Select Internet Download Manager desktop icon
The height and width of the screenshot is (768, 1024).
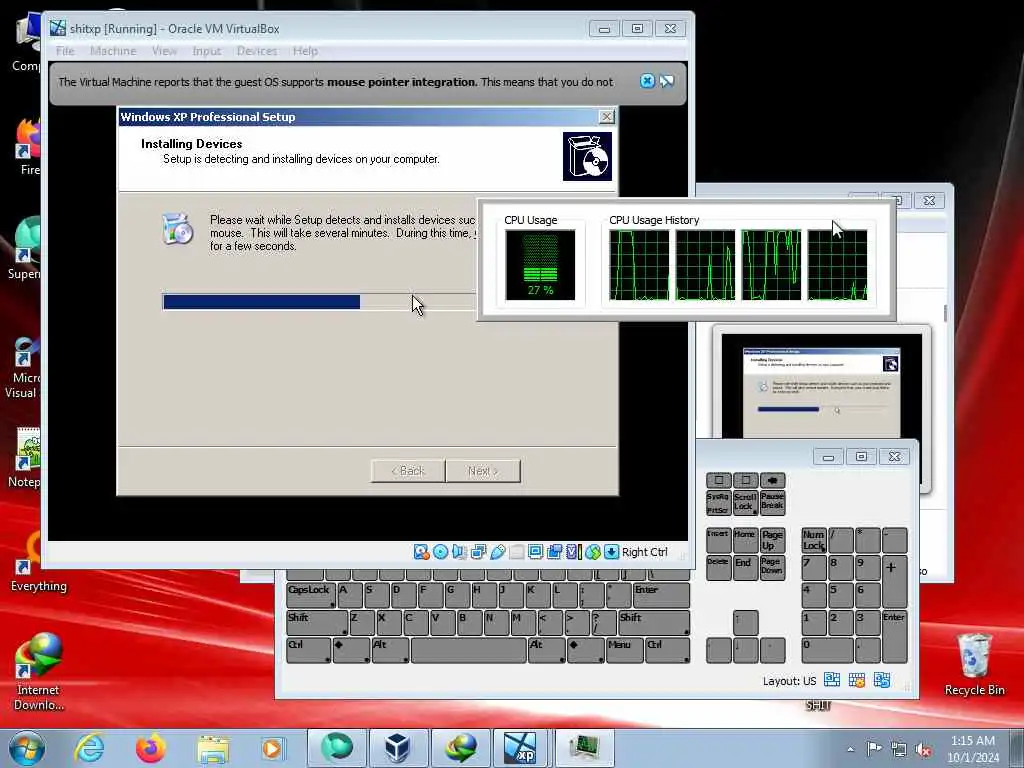pyautogui.click(x=39, y=673)
